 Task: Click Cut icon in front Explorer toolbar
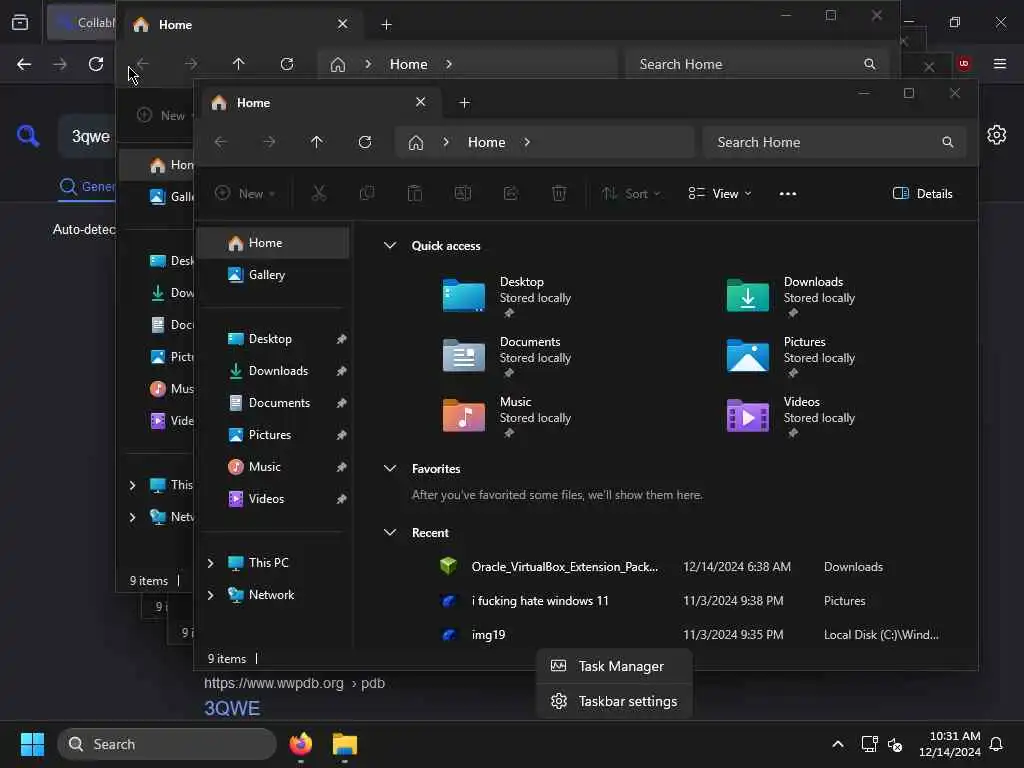click(319, 193)
